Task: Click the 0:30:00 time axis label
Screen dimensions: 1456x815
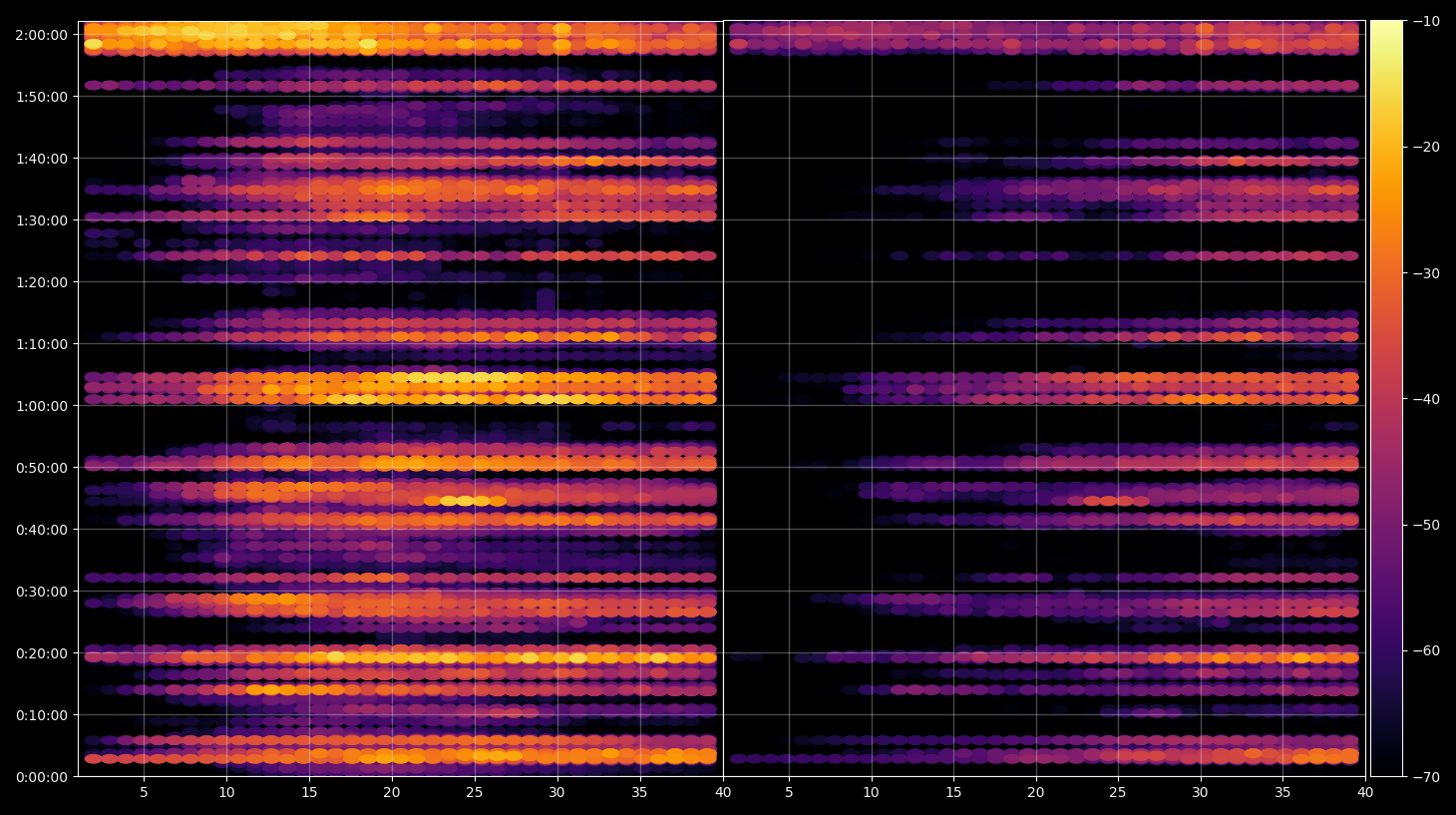Action: coord(41,592)
